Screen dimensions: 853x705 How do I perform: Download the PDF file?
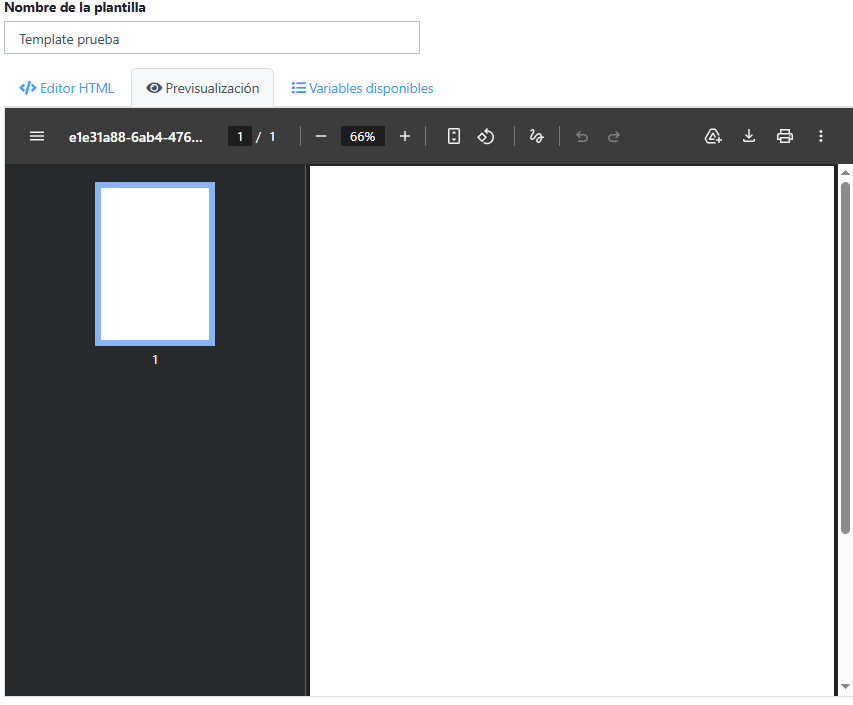pos(749,136)
